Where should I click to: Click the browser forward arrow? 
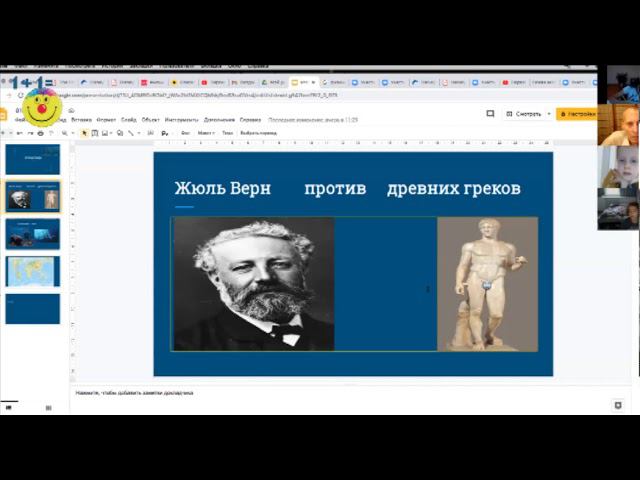click(x=9, y=95)
